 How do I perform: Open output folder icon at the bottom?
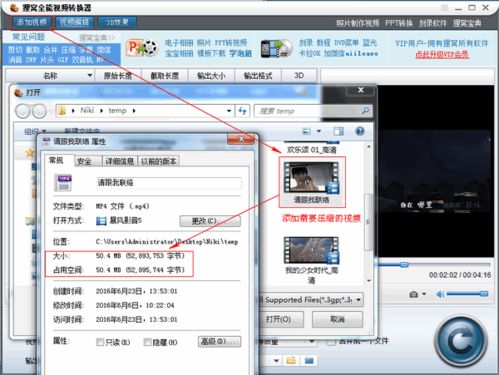click(x=291, y=360)
